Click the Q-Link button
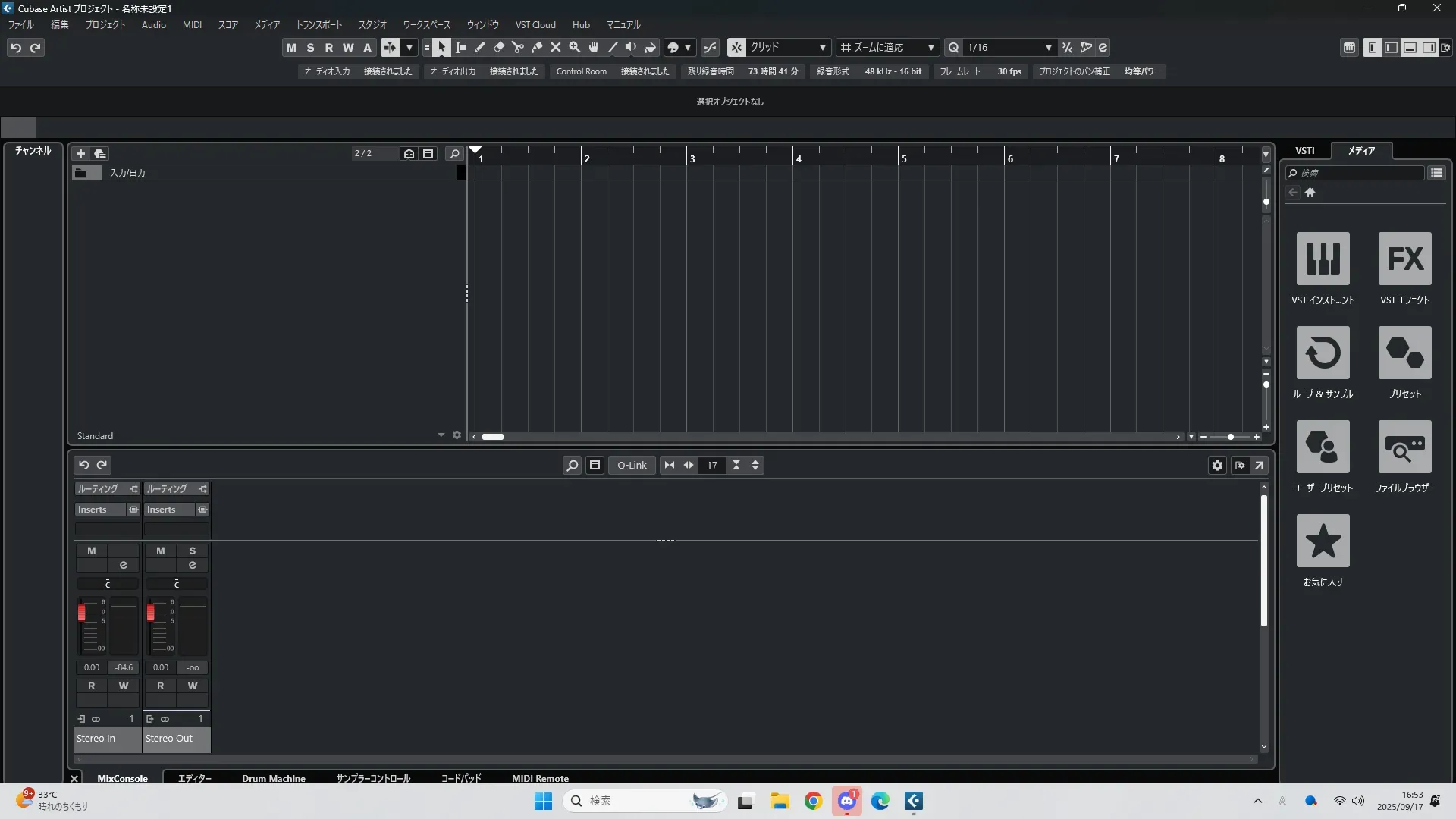1456x819 pixels. [x=632, y=466]
